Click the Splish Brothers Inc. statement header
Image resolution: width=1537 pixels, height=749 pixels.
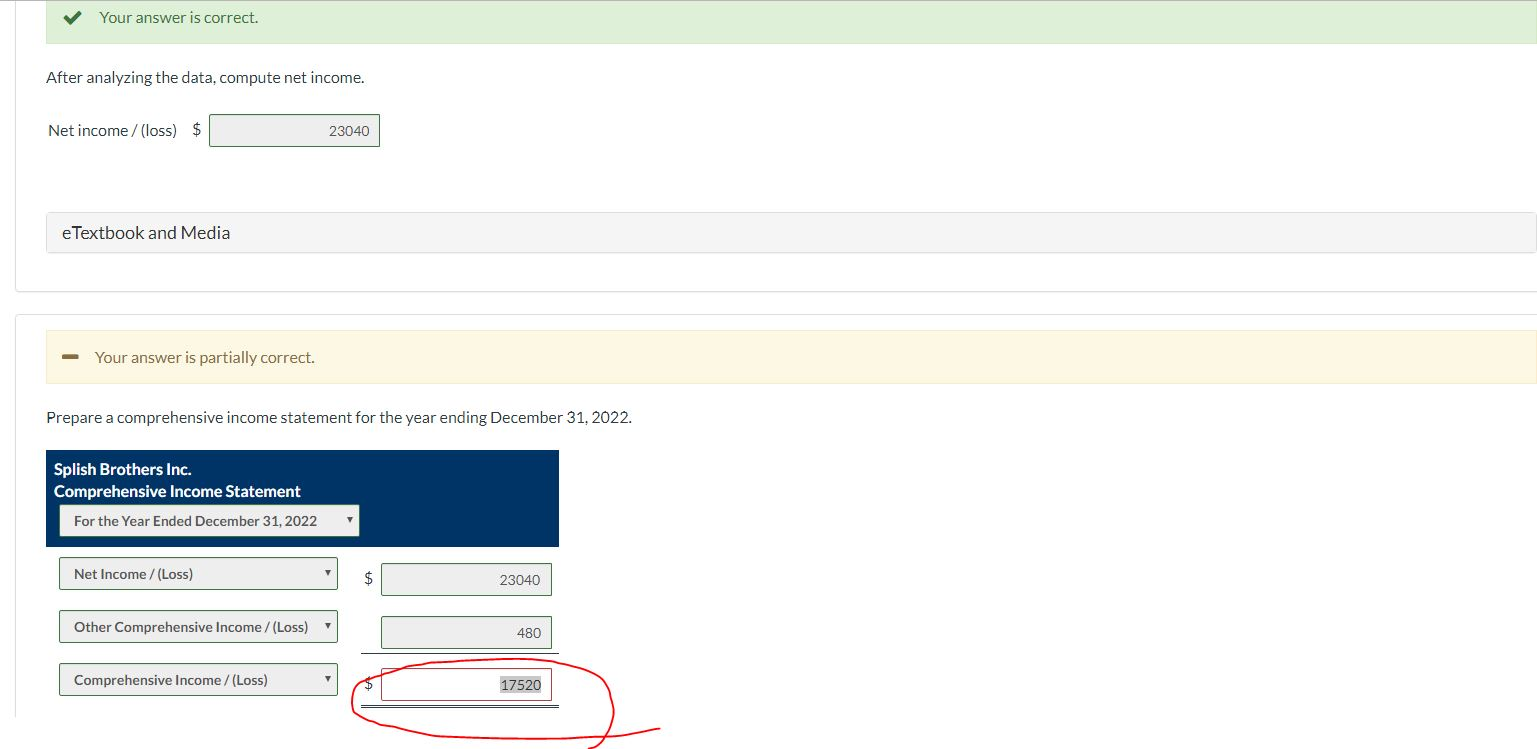(x=120, y=469)
